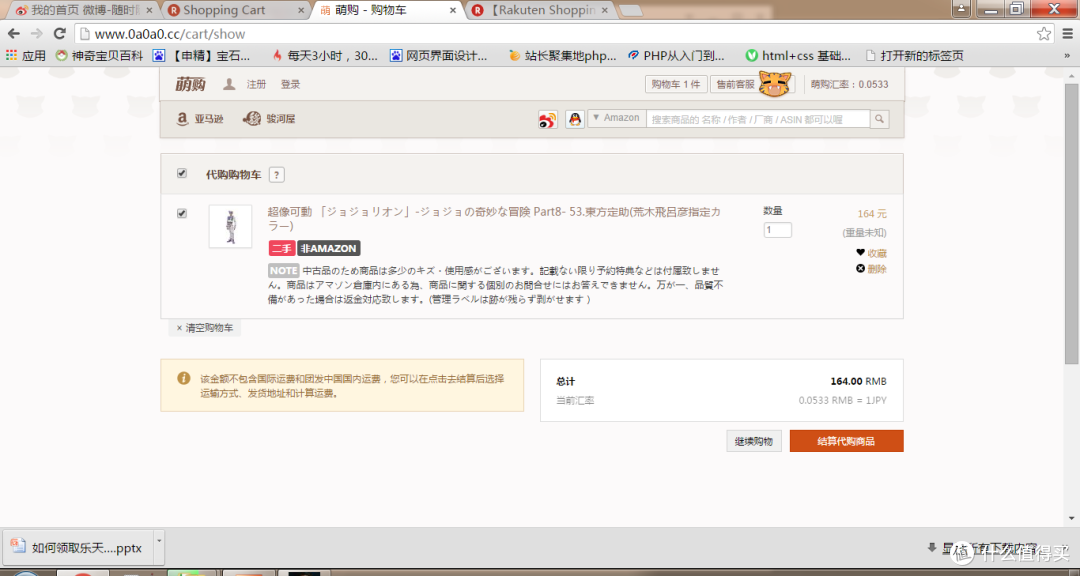1080x576 pixels.
Task: Click the 登录 login link
Action: (290, 84)
